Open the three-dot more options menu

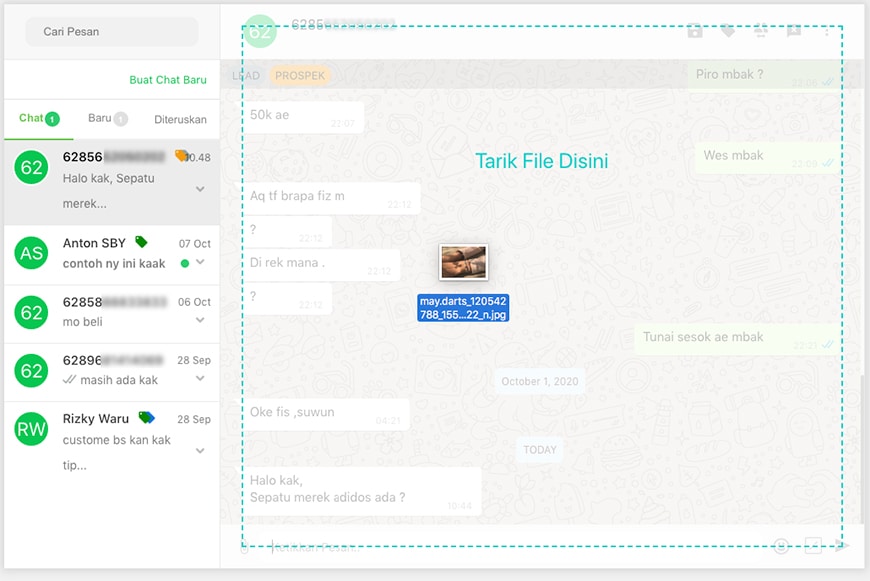click(827, 31)
